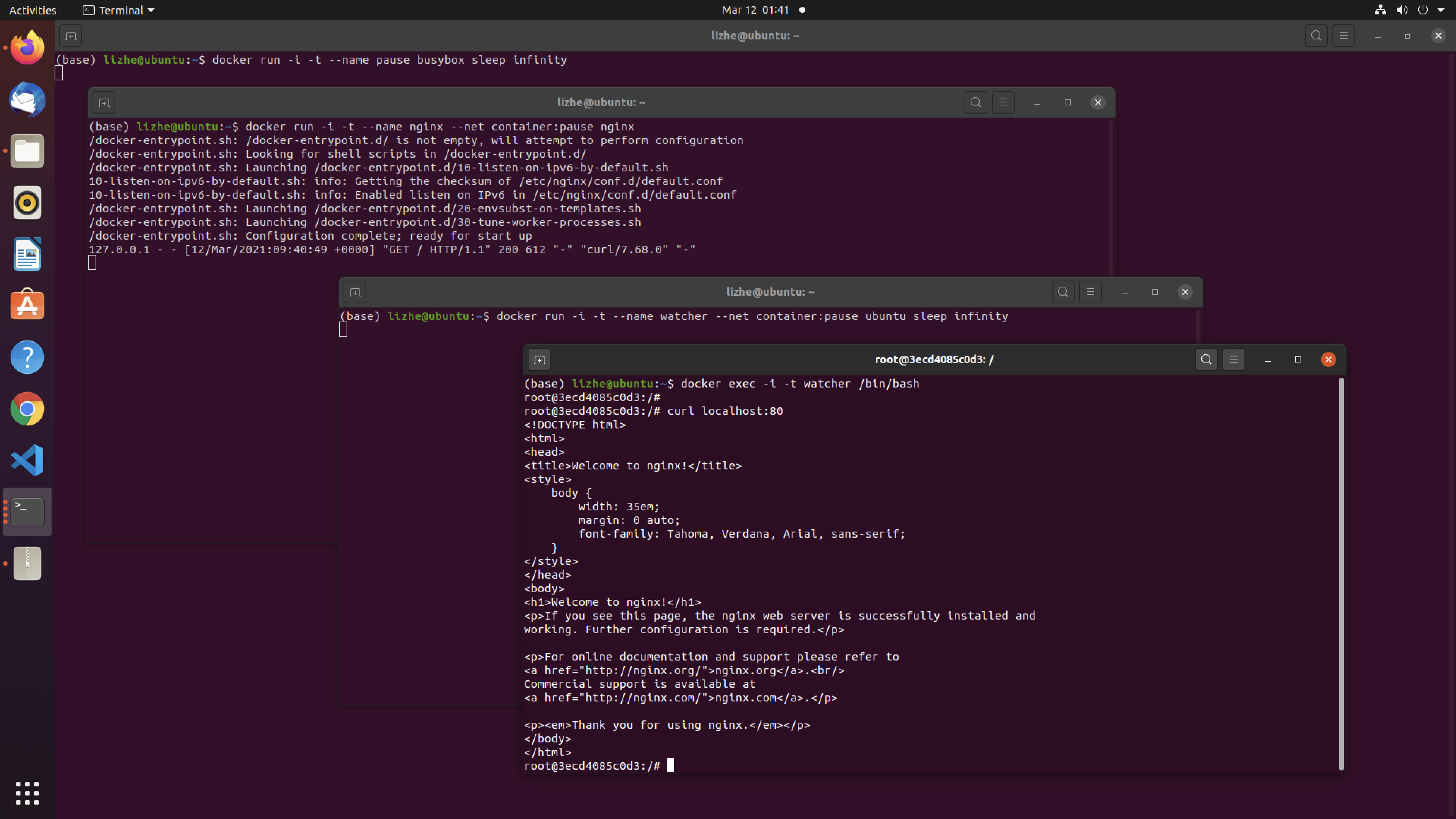The width and height of the screenshot is (1456, 819).
Task: Open search in nginx terminal window
Action: (x=976, y=102)
